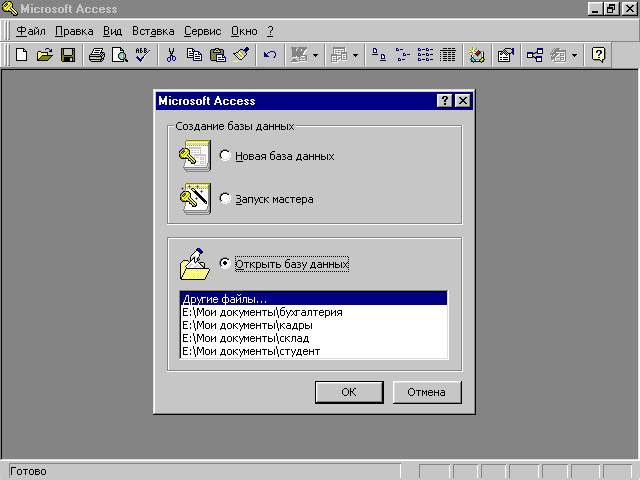Click the Spelling check icon
The width and height of the screenshot is (640, 480).
pos(141,55)
